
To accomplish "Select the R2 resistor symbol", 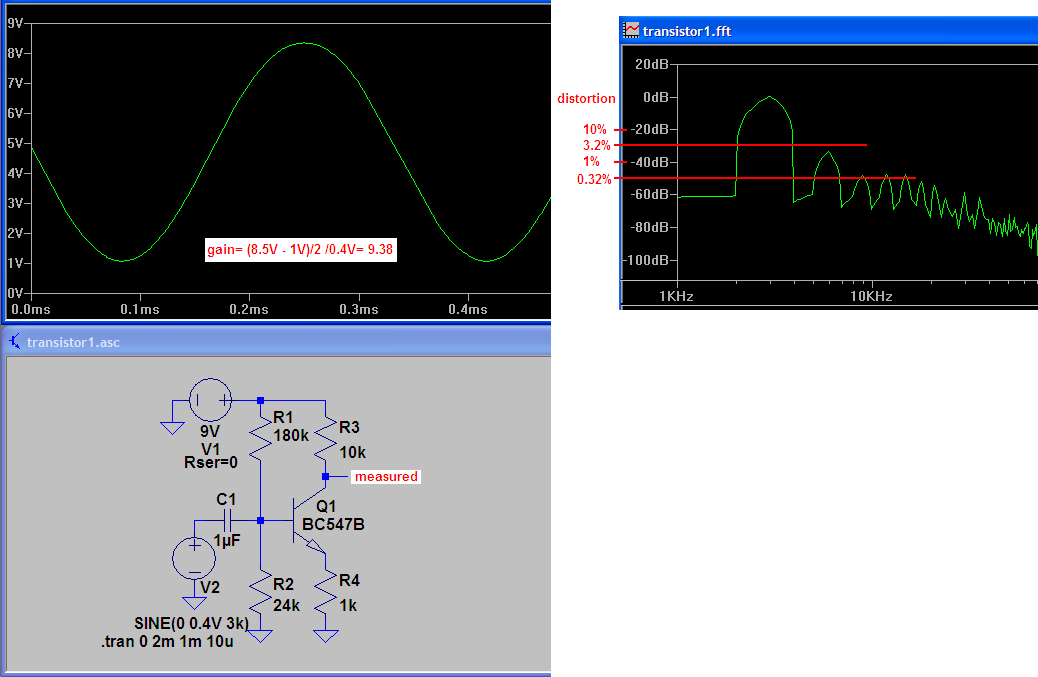I will [x=261, y=592].
